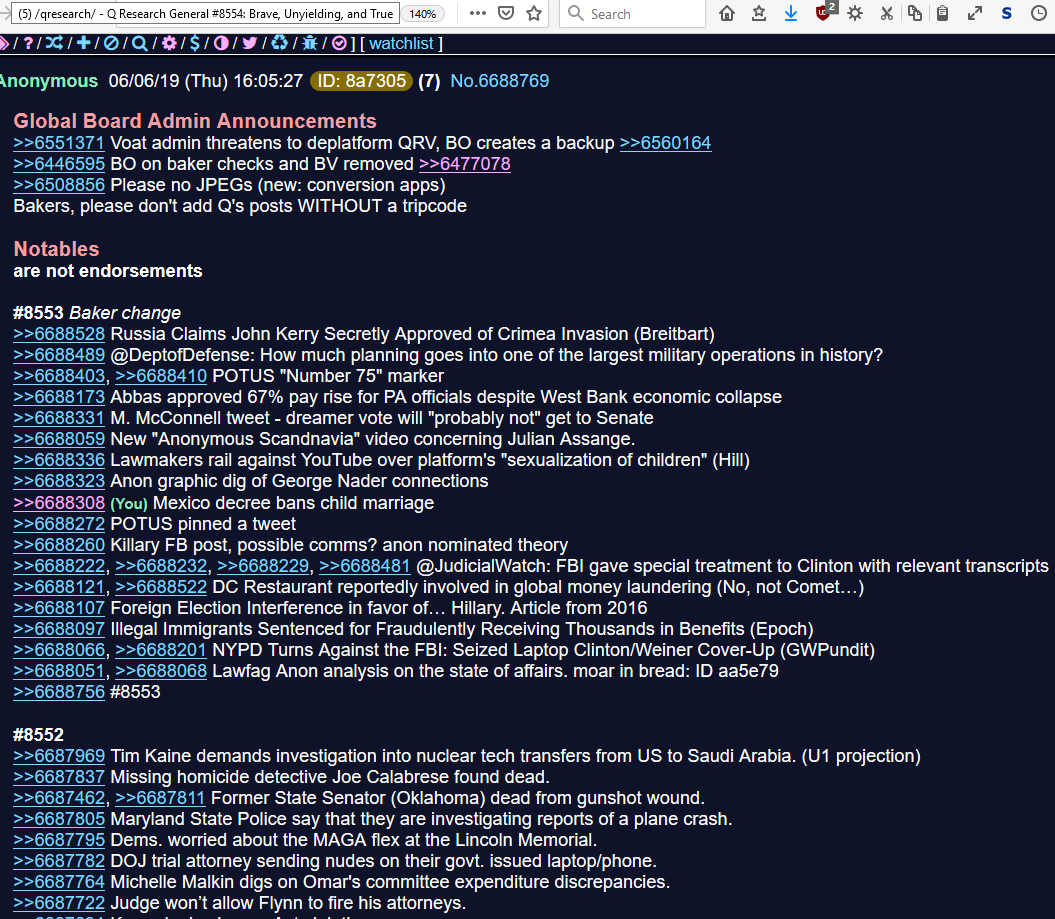Open link >>6687811 Former State Senator Oklahoma
The image size is (1055, 919).
click(x=160, y=799)
